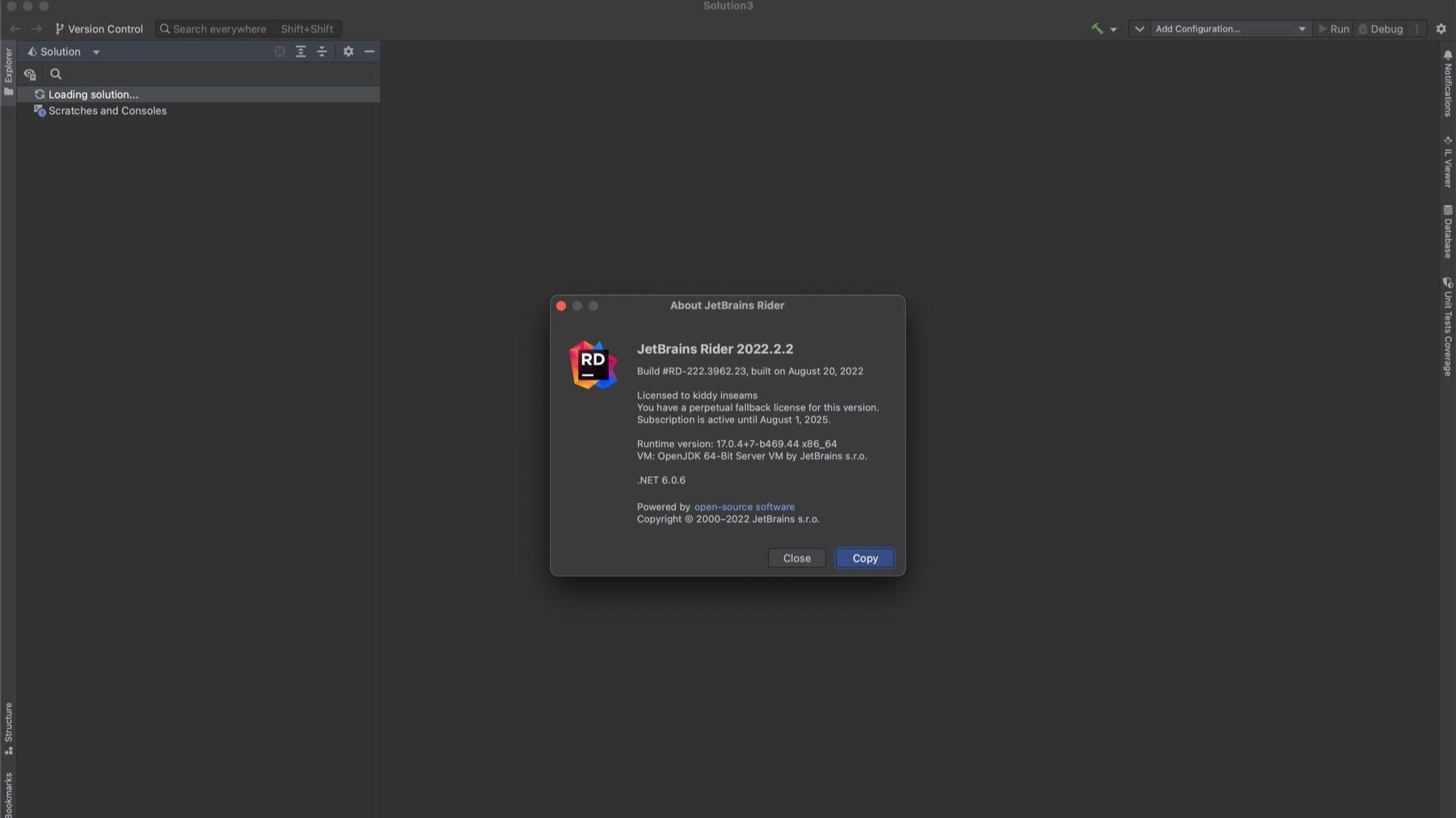Image resolution: width=1456 pixels, height=818 pixels.
Task: Open the IL Viewer tool window tab
Action: click(1447, 162)
